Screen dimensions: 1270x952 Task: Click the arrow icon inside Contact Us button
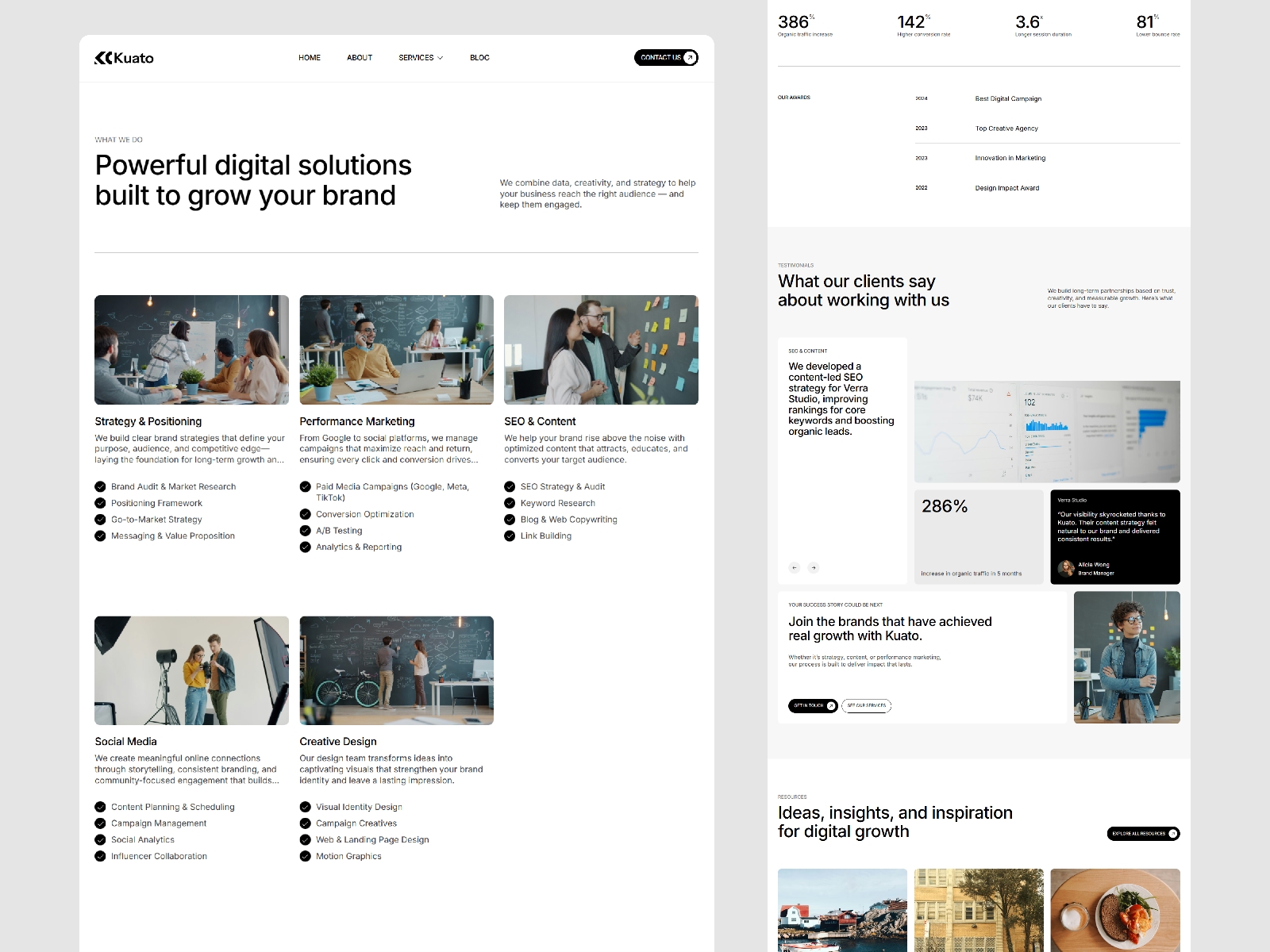point(690,58)
